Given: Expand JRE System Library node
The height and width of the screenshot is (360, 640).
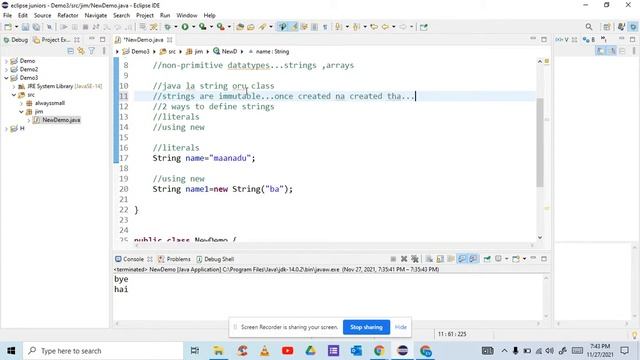Looking at the screenshot, I should point(14,87).
